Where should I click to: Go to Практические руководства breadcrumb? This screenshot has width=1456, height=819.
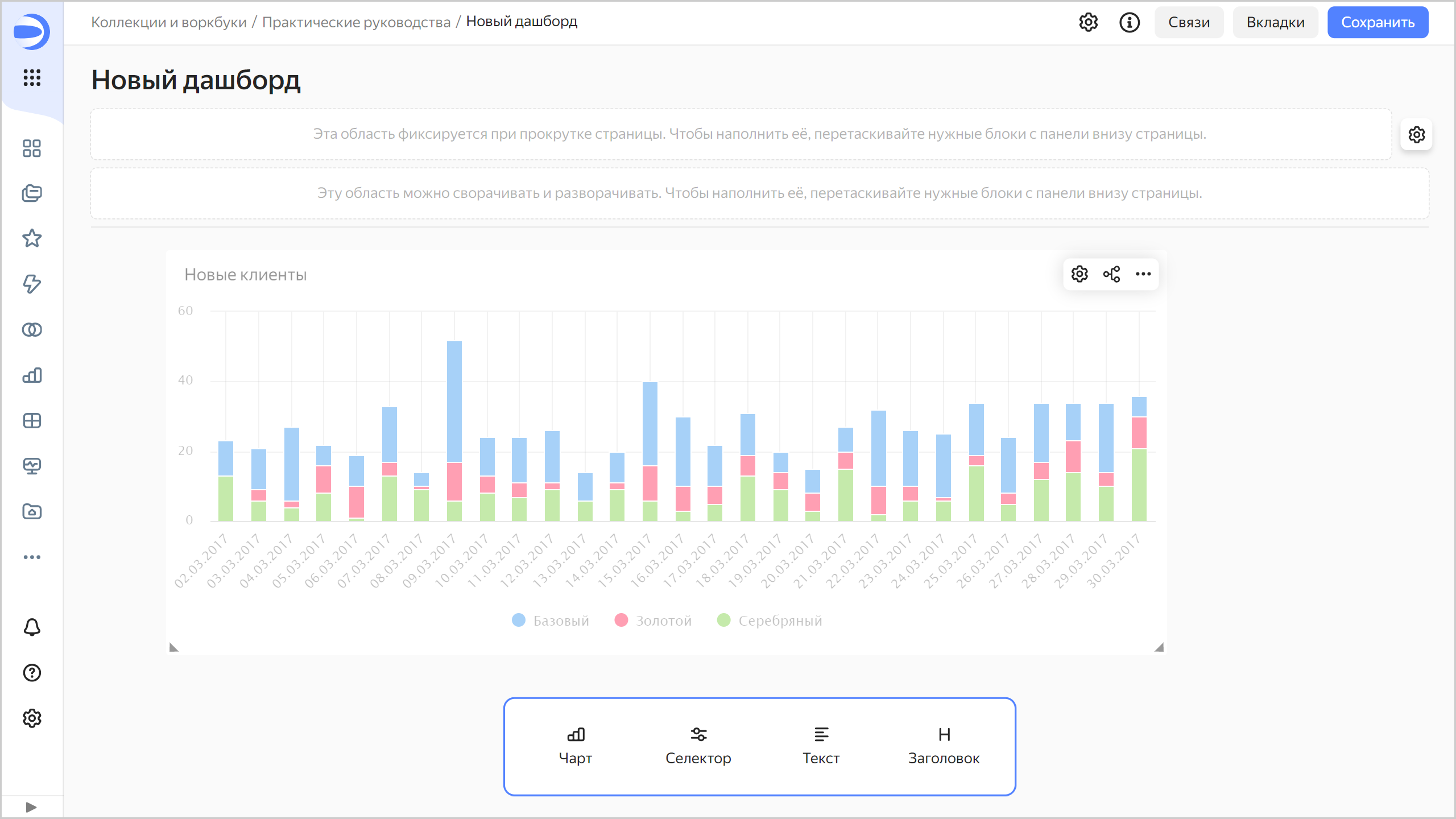(356, 22)
